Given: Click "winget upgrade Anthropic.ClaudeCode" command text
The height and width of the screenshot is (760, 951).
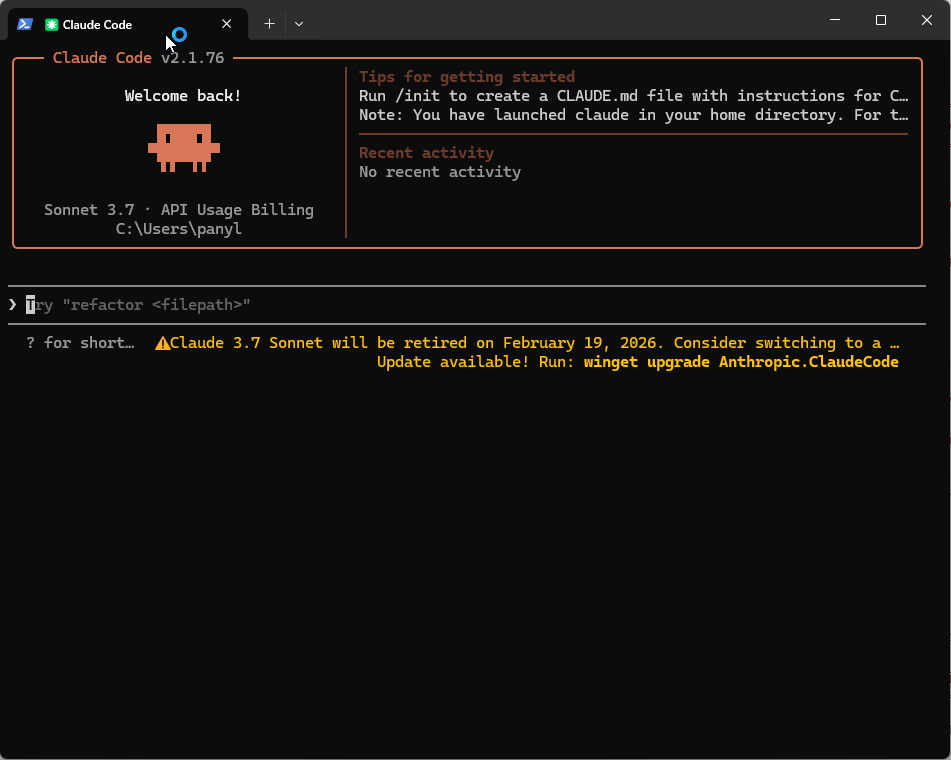Looking at the screenshot, I should [x=741, y=362].
